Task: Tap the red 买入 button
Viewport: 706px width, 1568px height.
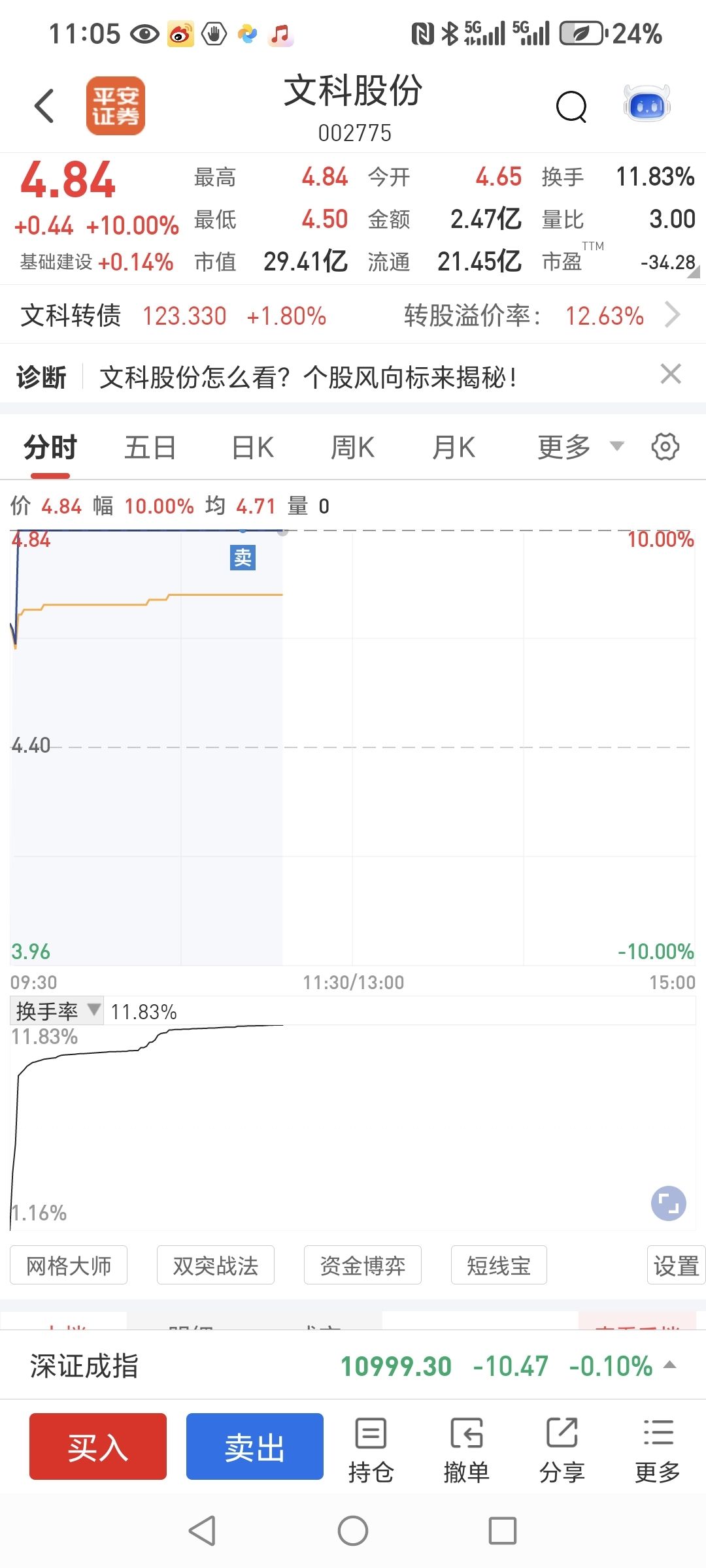Action: (98, 1446)
